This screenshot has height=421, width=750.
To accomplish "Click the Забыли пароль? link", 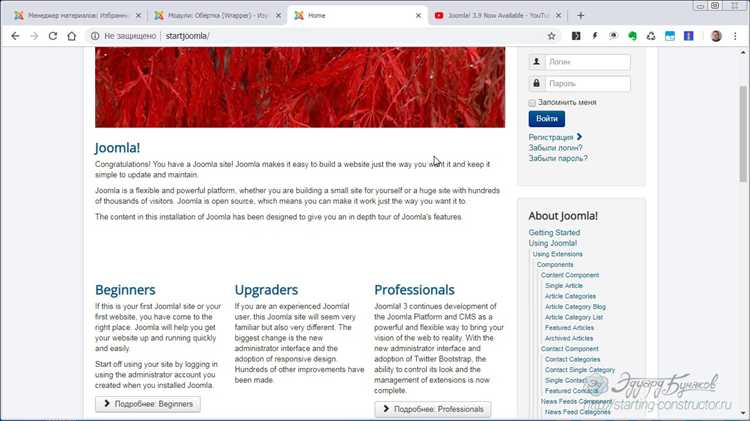I will click(x=558, y=158).
